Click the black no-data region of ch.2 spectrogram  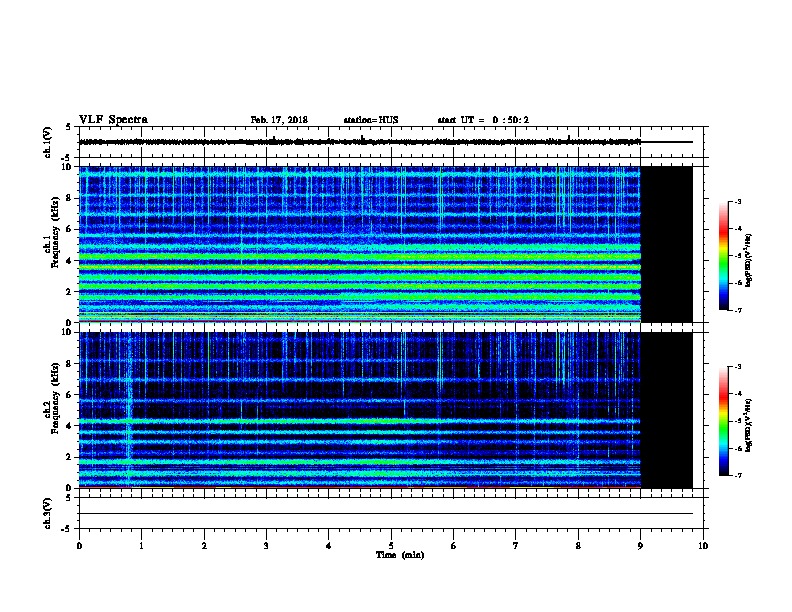666,410
